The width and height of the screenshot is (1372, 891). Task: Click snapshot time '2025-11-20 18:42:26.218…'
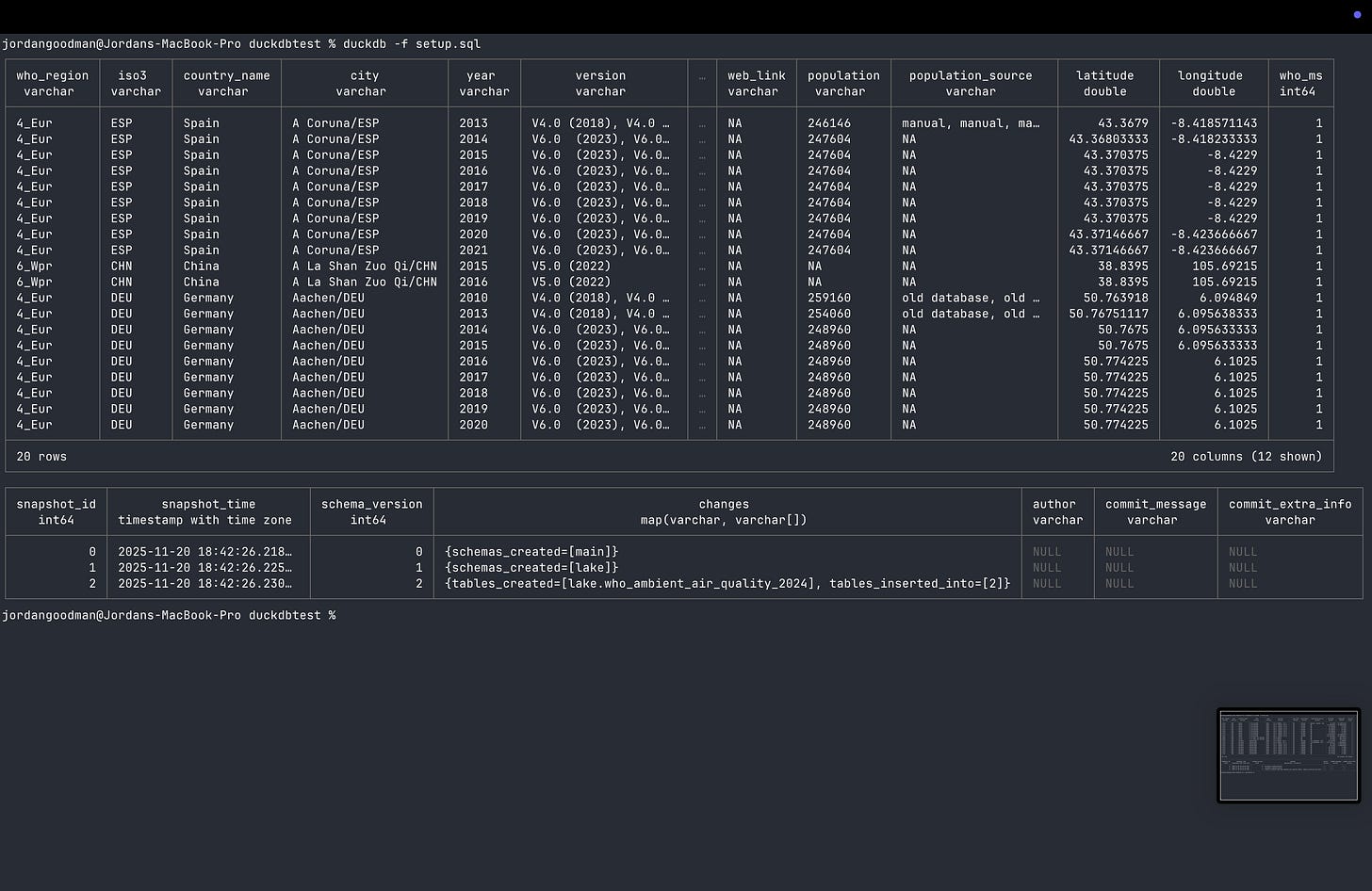pos(204,552)
